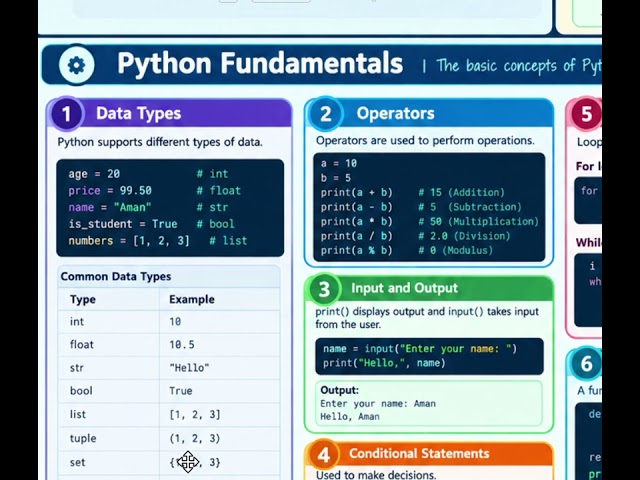Click the '# bool' comment

tap(216, 224)
